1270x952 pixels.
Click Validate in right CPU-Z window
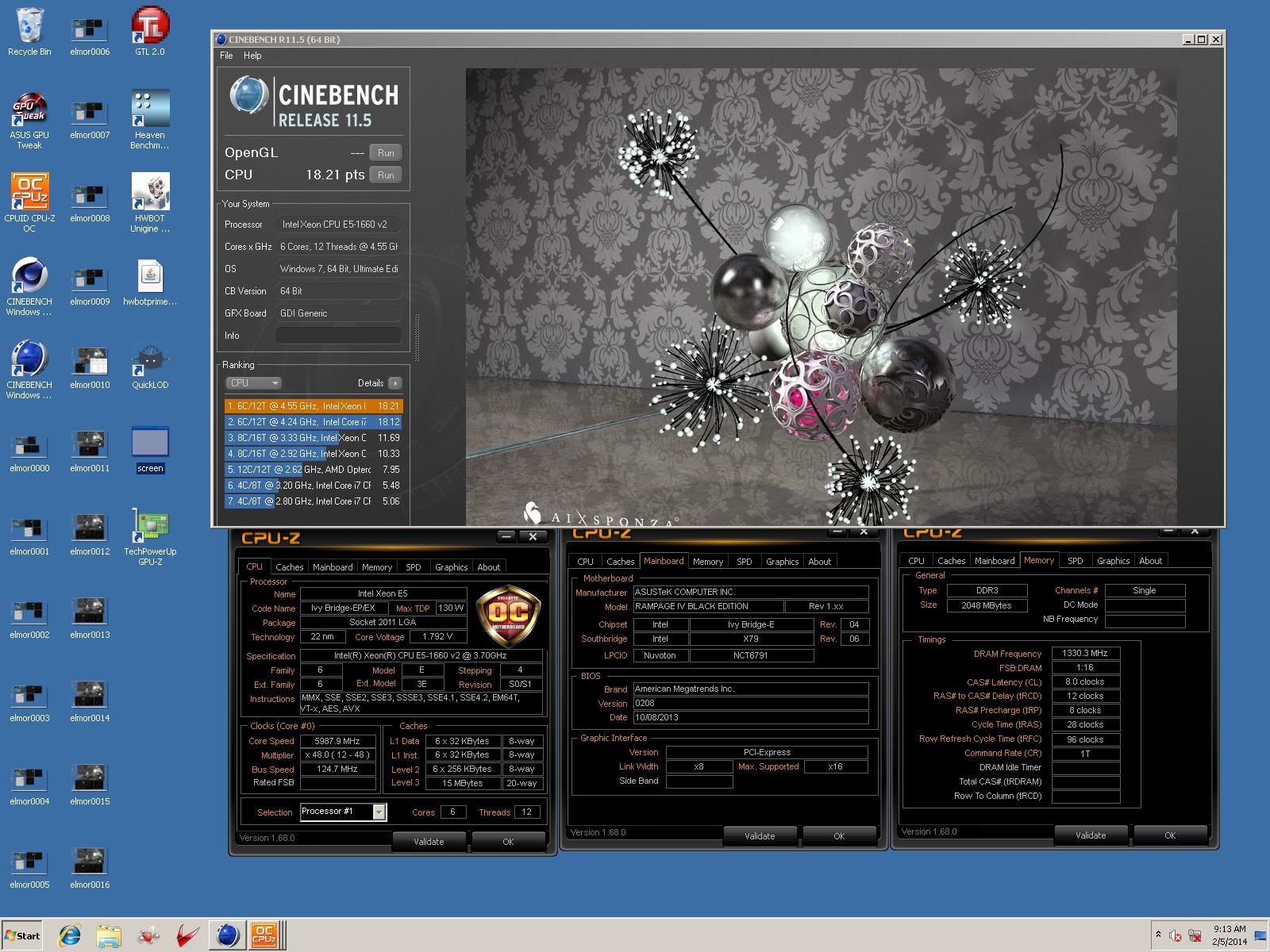[x=1091, y=835]
